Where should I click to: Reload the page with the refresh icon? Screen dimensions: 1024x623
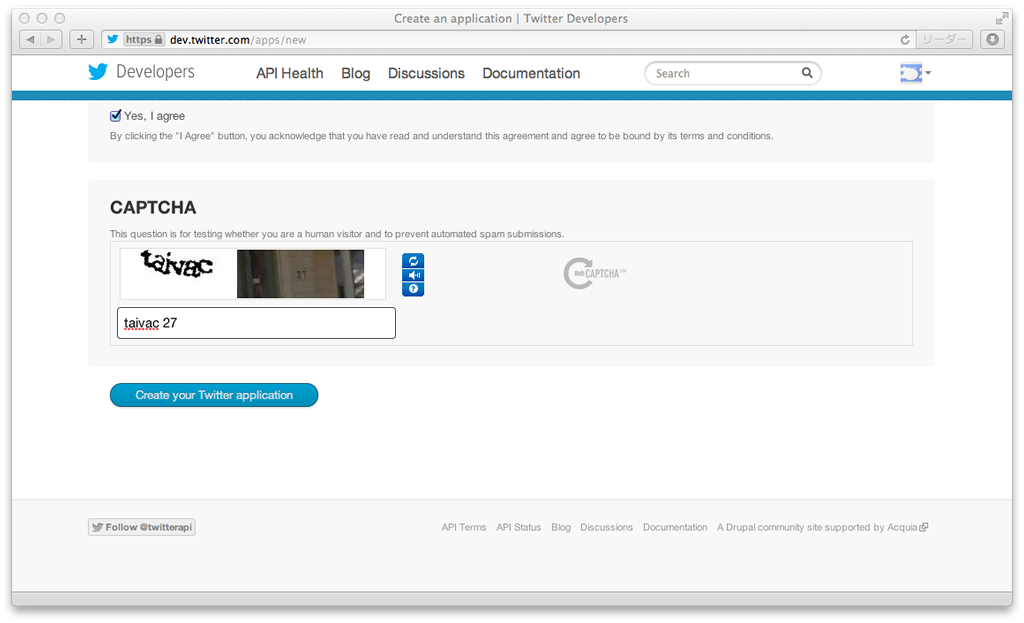coord(904,40)
